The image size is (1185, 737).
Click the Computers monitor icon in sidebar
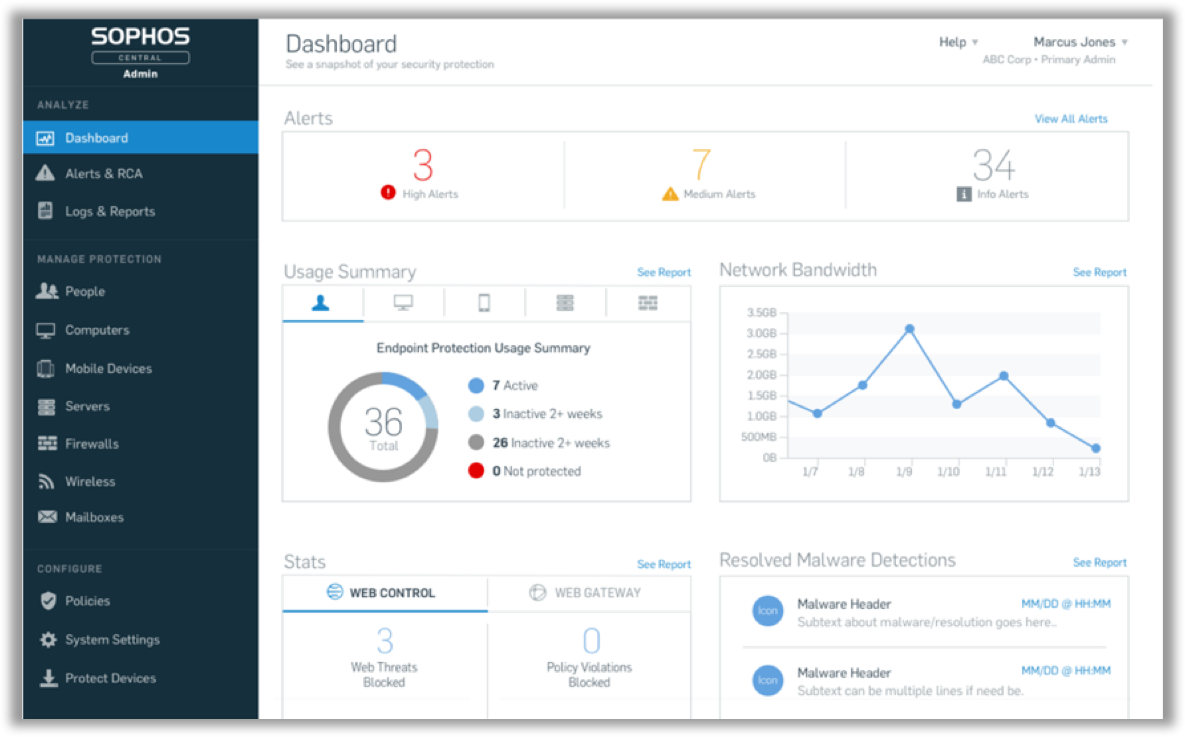click(46, 330)
